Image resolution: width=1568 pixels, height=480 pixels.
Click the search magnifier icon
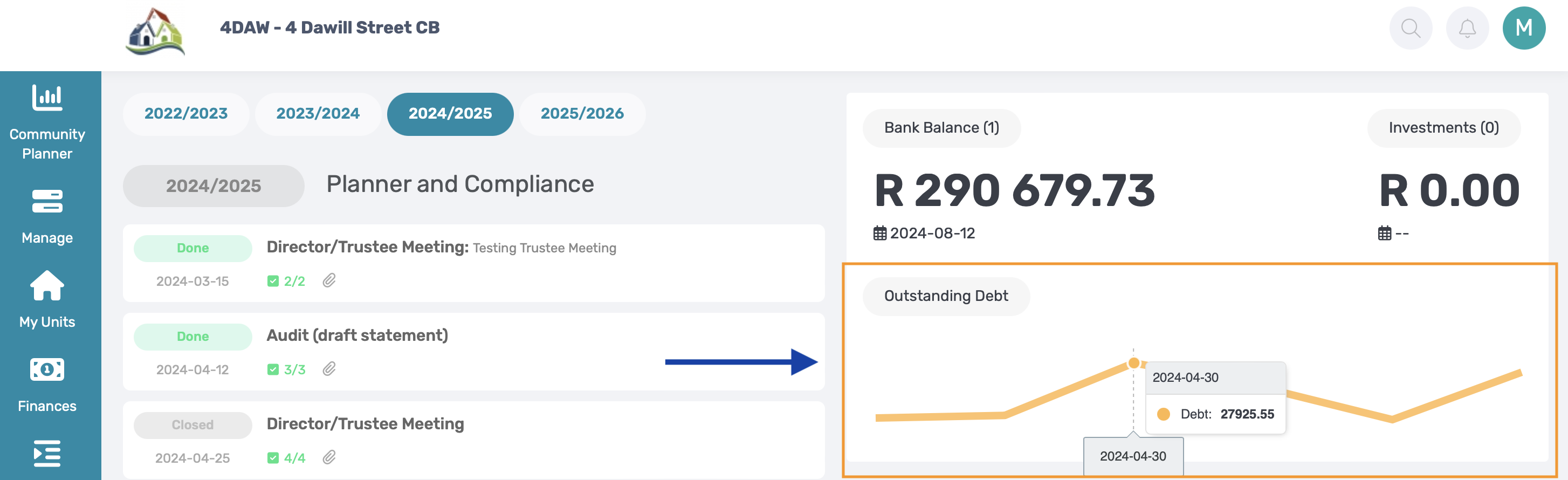click(x=1411, y=28)
